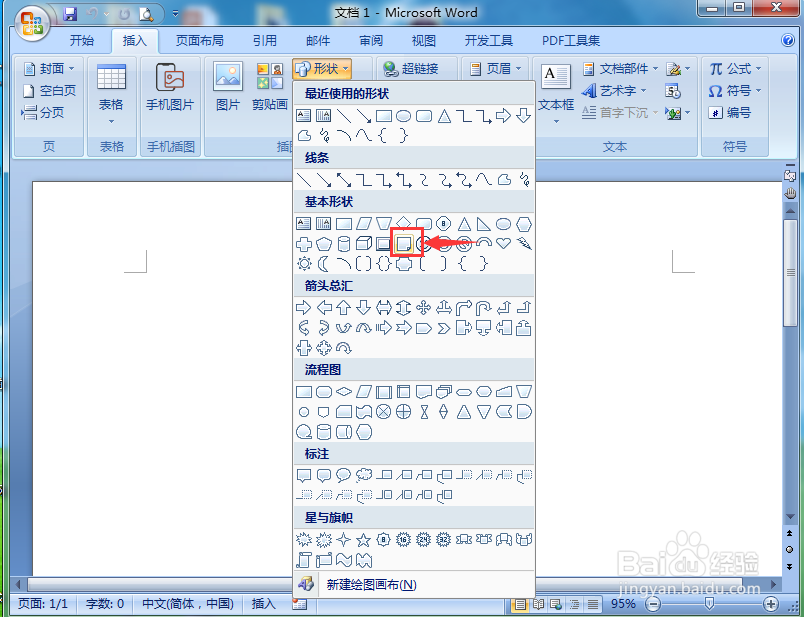The height and width of the screenshot is (617, 804).
Task: Select the Sun shape in 基本形状
Action: [x=304, y=264]
